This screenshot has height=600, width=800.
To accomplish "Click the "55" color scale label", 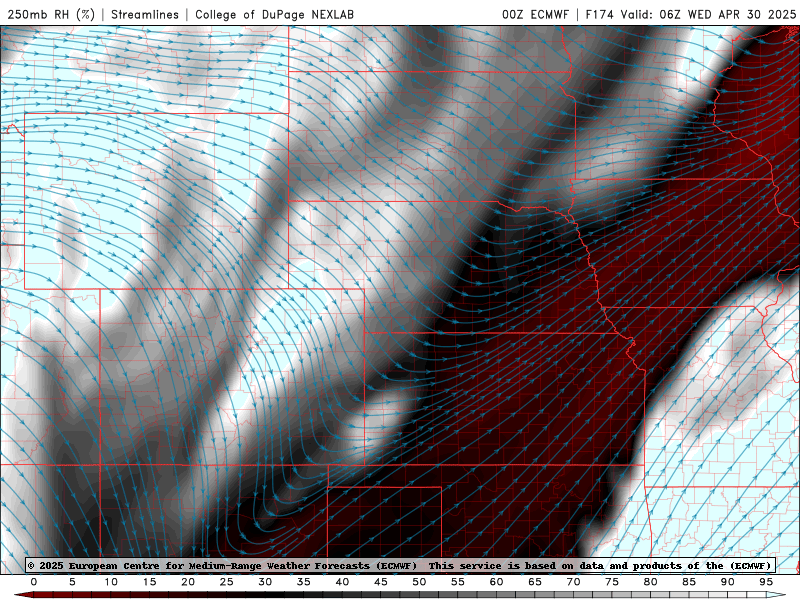I will tap(458, 582).
